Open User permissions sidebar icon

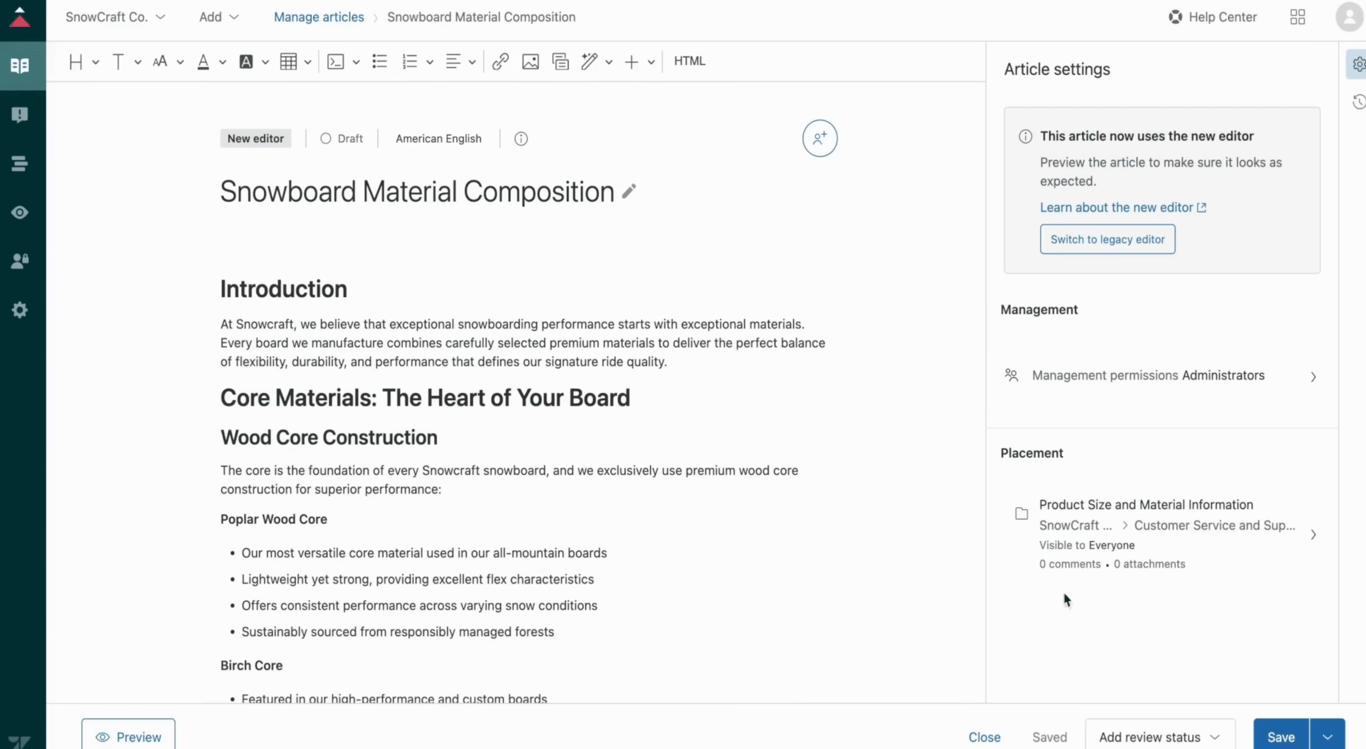click(x=20, y=261)
